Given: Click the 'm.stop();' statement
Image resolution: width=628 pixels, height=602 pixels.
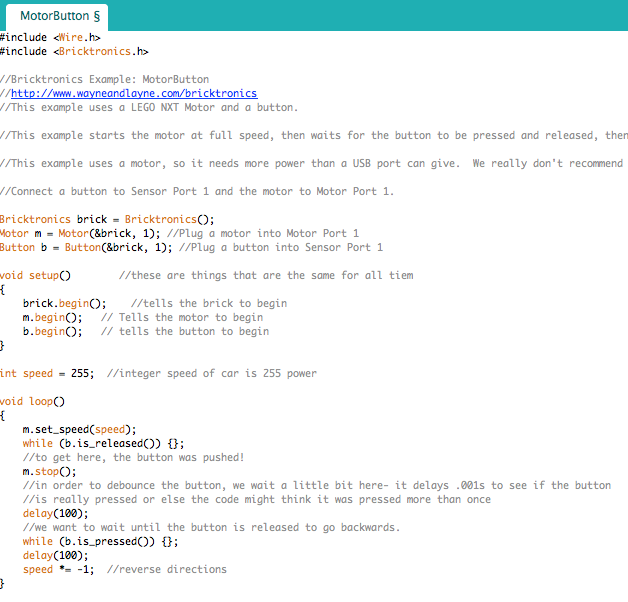Looking at the screenshot, I should 49,472.
